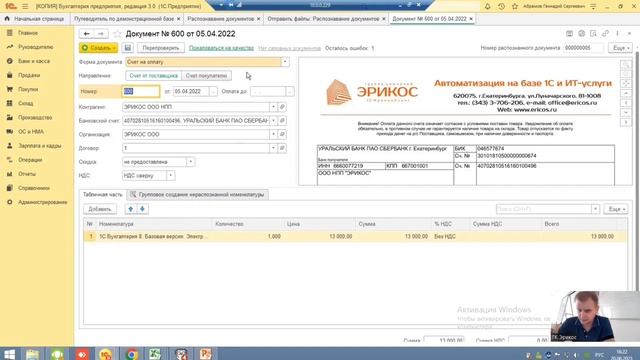Open the Операции section

pos(30,160)
